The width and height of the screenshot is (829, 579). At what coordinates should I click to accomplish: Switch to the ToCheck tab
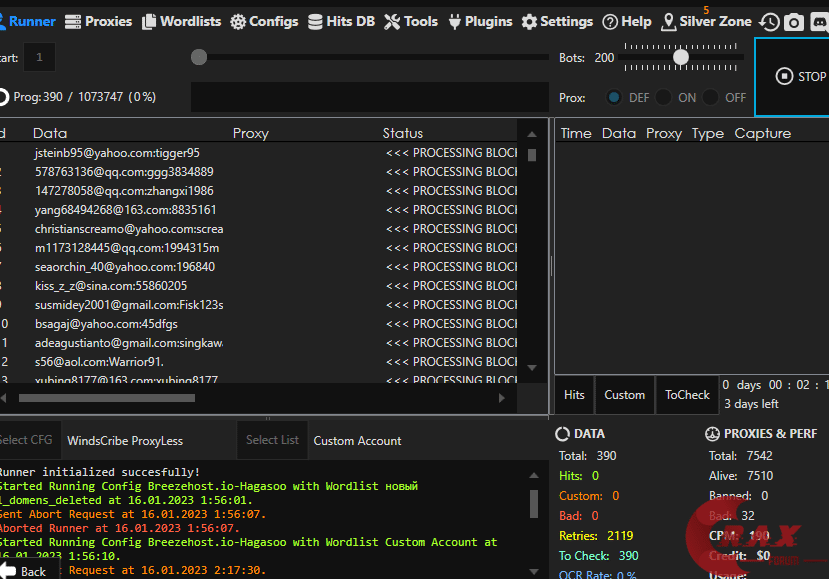tap(687, 395)
